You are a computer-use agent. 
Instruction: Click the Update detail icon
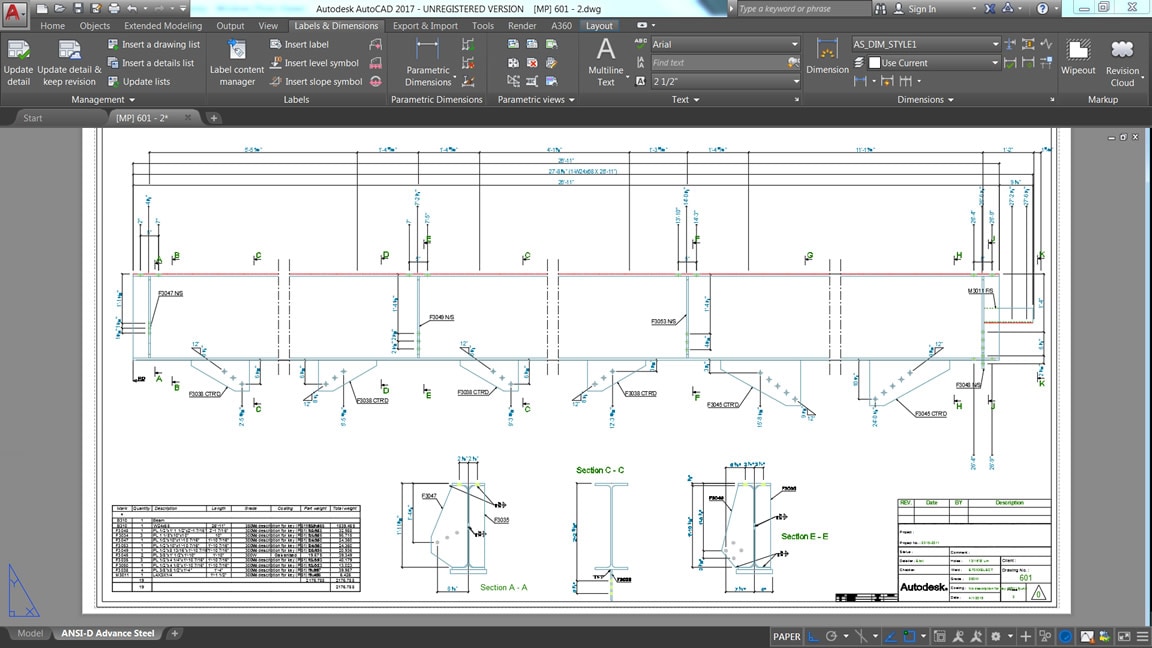point(18,51)
